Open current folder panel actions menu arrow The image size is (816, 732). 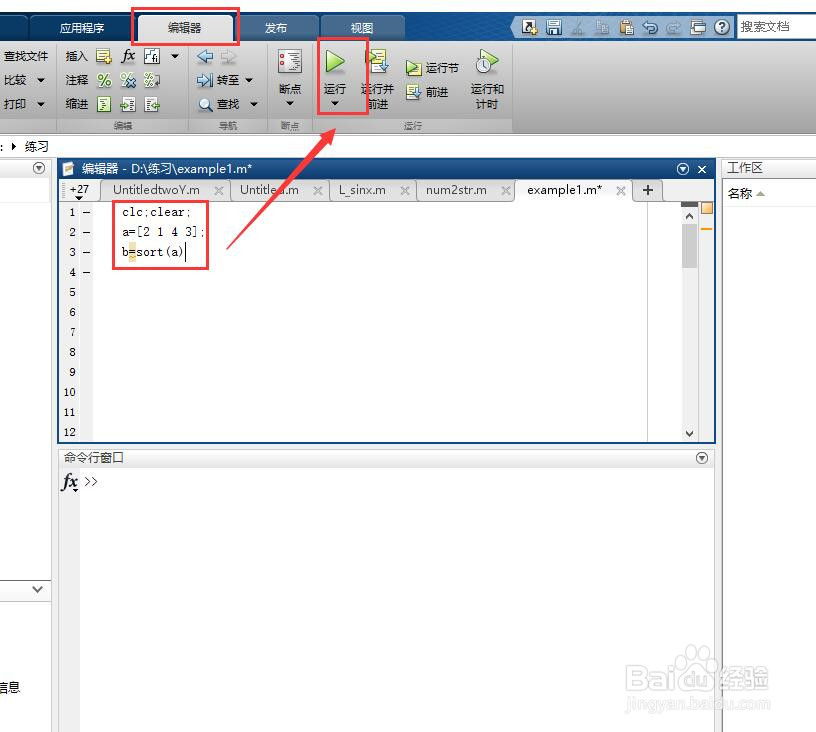pyautogui.click(x=39, y=168)
